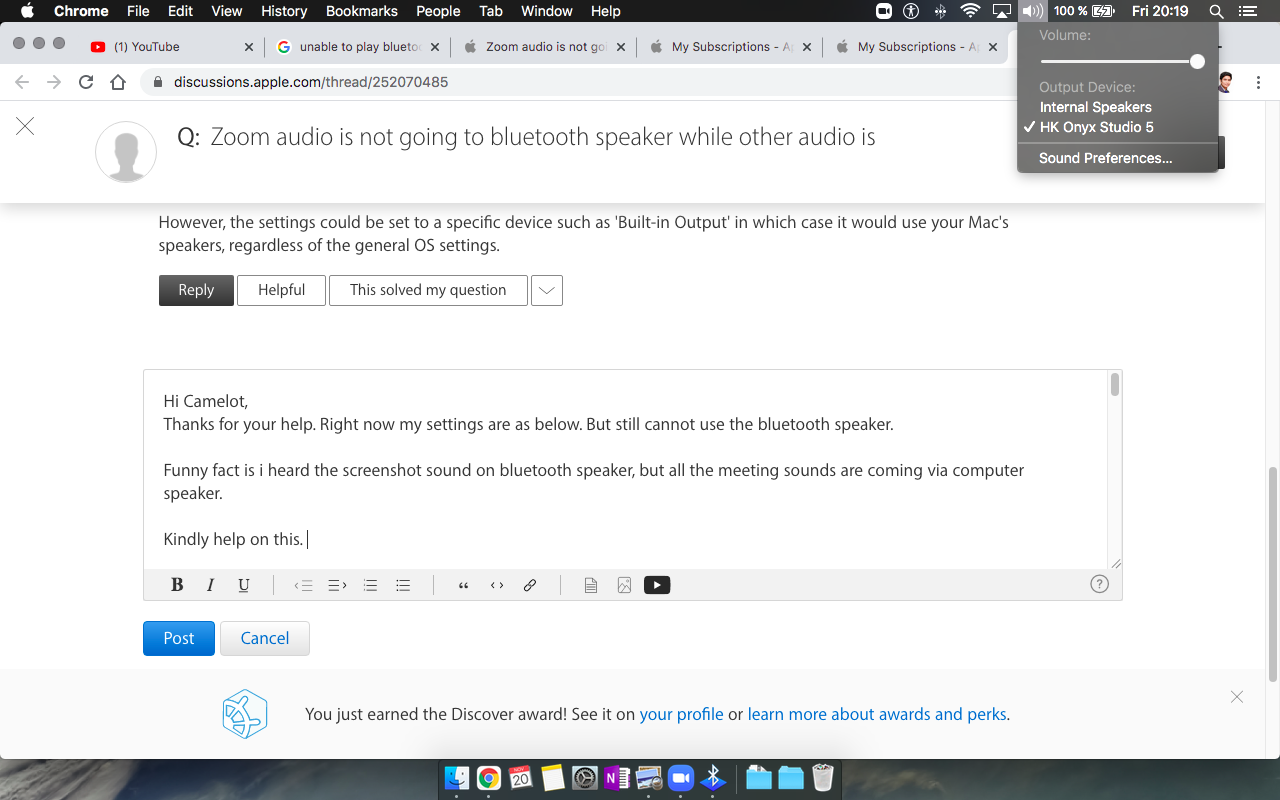The height and width of the screenshot is (800, 1280).
Task: Close the YouTube tab
Action: coord(249,47)
